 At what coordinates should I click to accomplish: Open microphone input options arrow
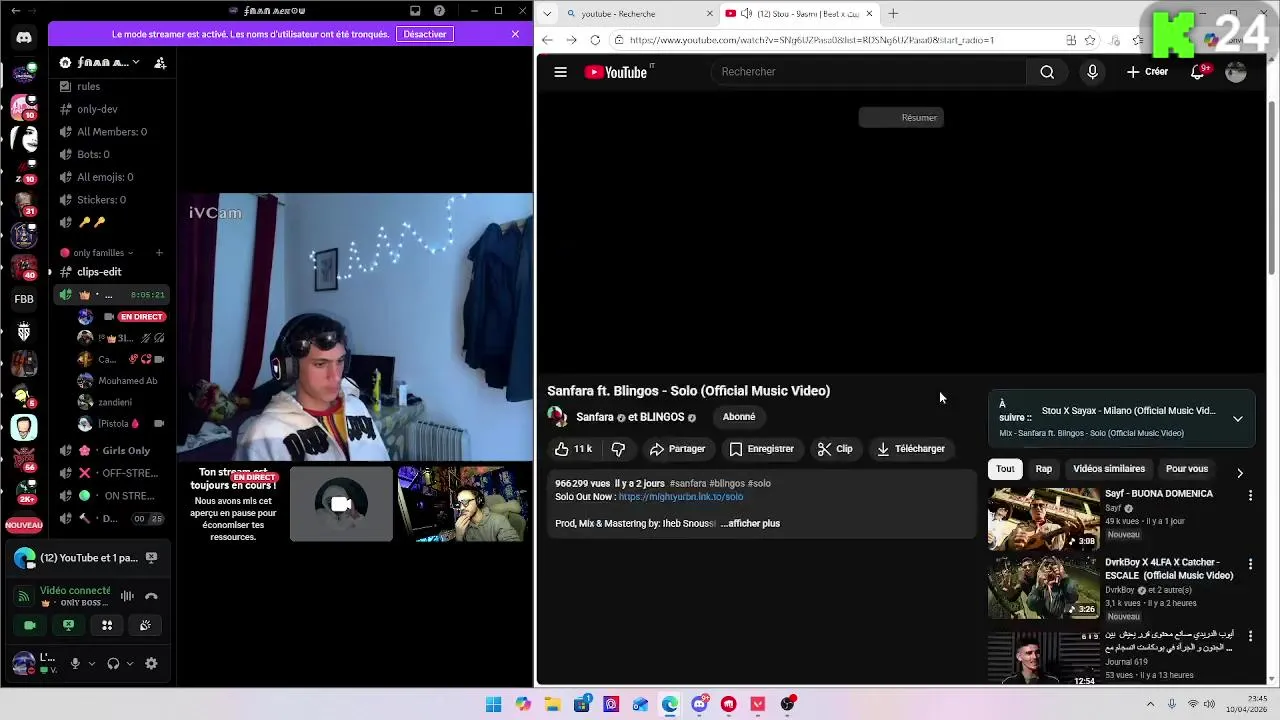tap(92, 663)
